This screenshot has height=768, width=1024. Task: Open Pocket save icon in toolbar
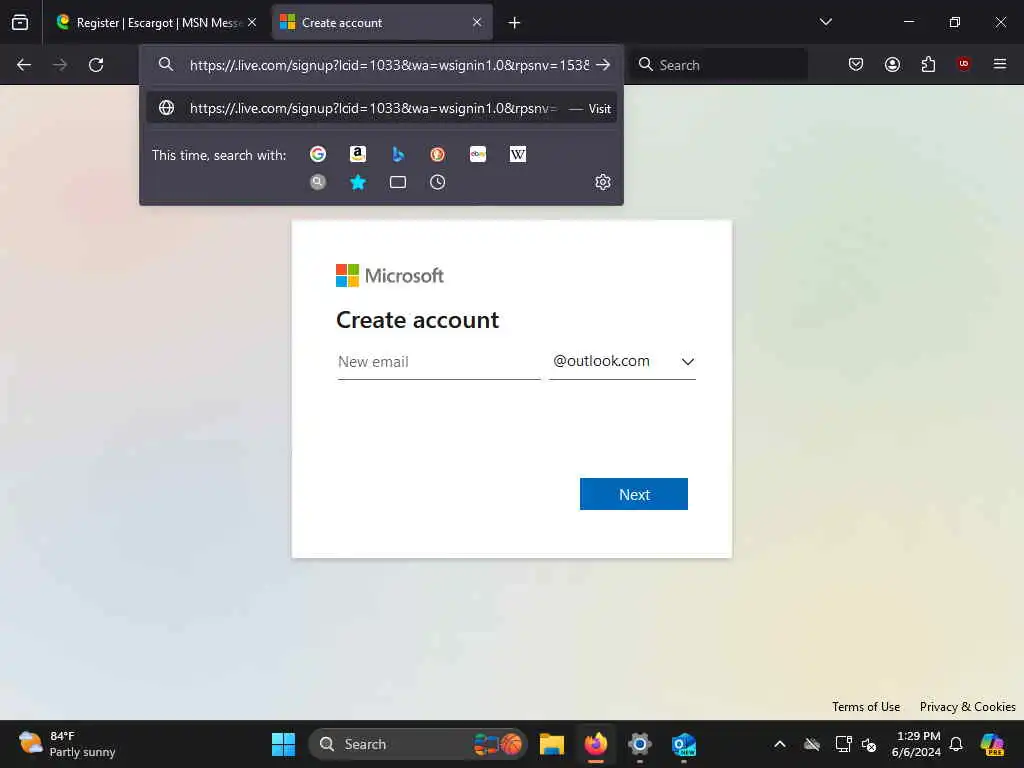(x=856, y=64)
